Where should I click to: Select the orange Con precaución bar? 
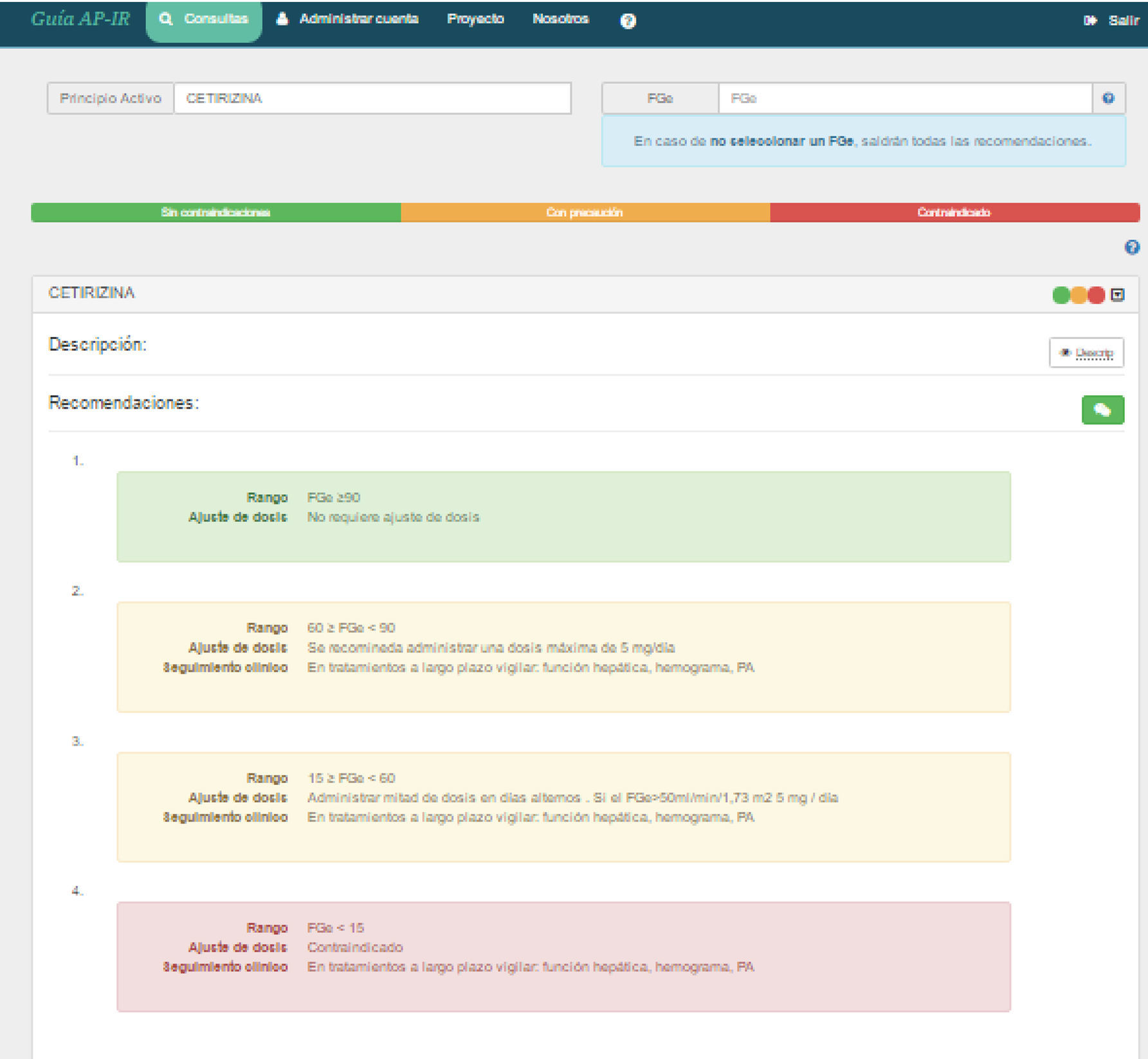pyautogui.click(x=585, y=212)
